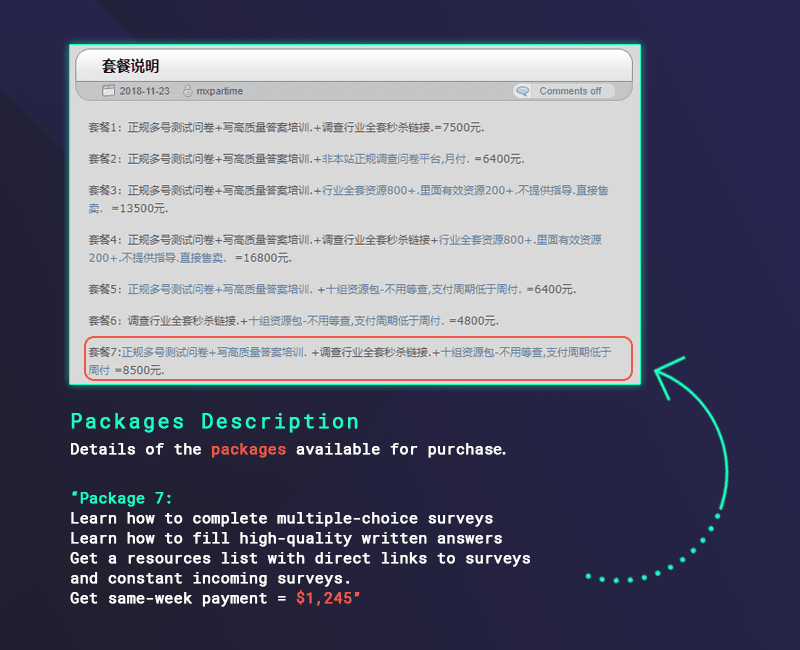Image resolution: width=800 pixels, height=650 pixels.
Task: Click the calendar icon beside the post date
Action: [x=108, y=91]
